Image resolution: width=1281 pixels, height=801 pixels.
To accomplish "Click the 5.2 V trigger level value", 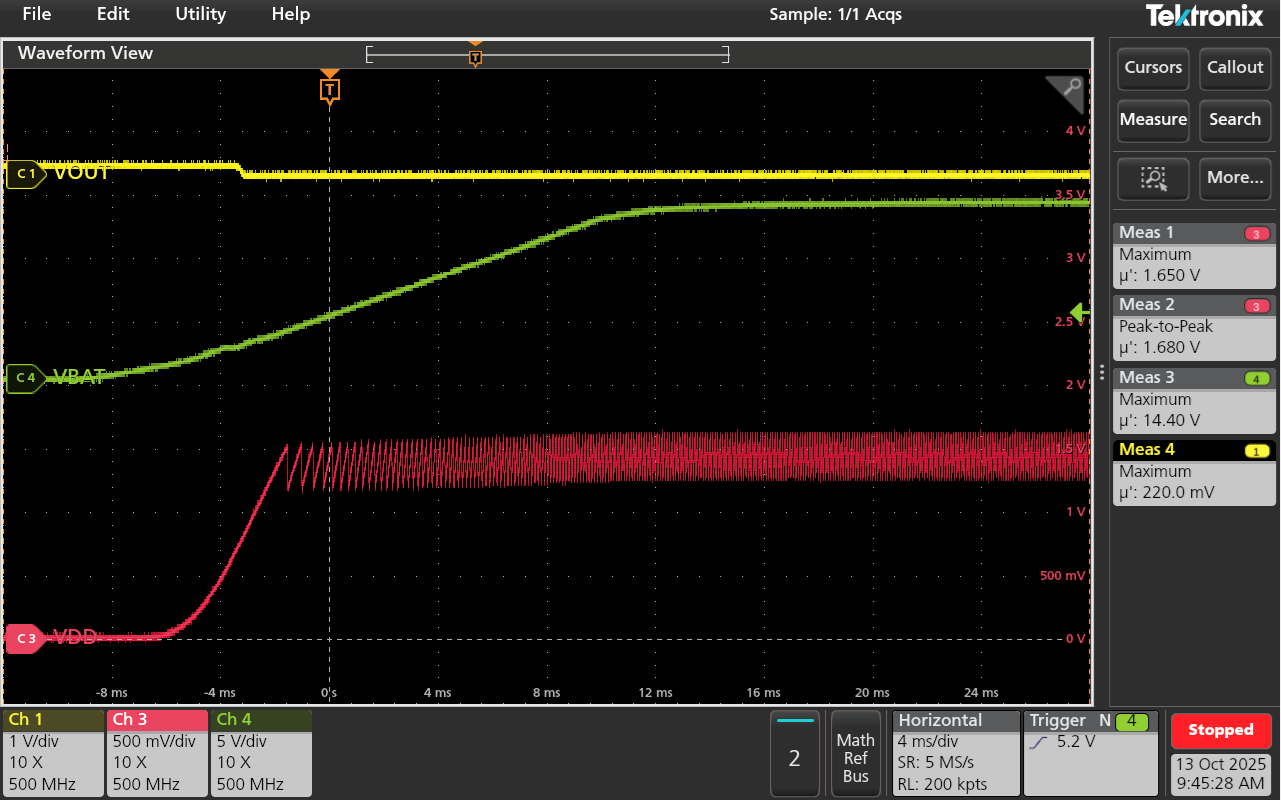I will [1076, 742].
